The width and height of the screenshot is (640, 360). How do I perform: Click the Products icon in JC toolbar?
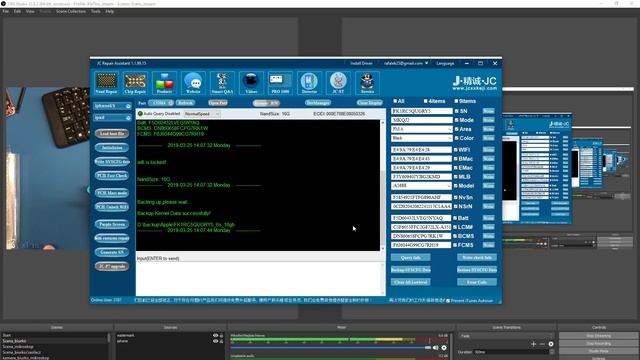(164, 83)
